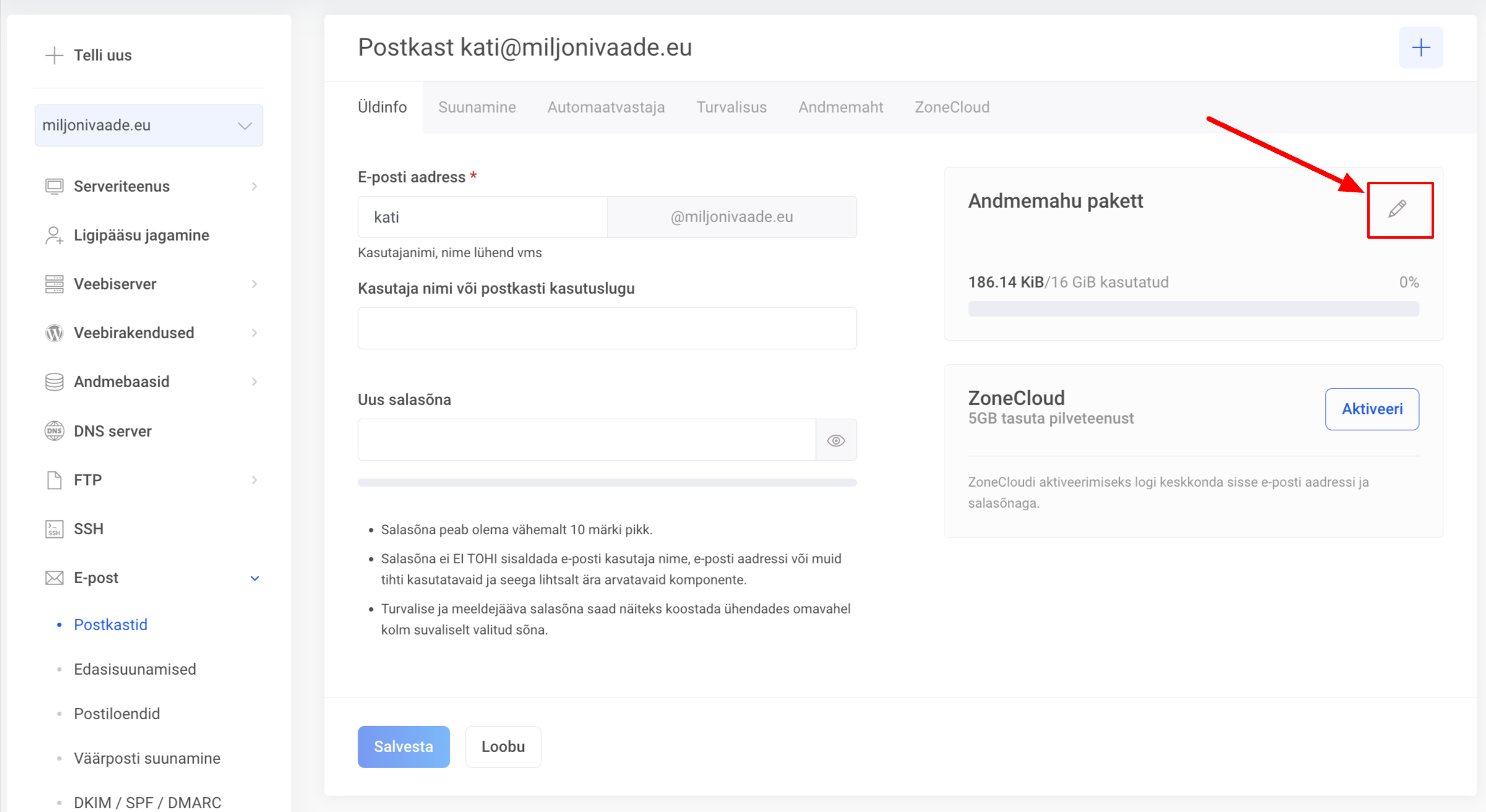The width and height of the screenshot is (1486, 812).
Task: Collapse the E-post section chevron
Action: [254, 578]
